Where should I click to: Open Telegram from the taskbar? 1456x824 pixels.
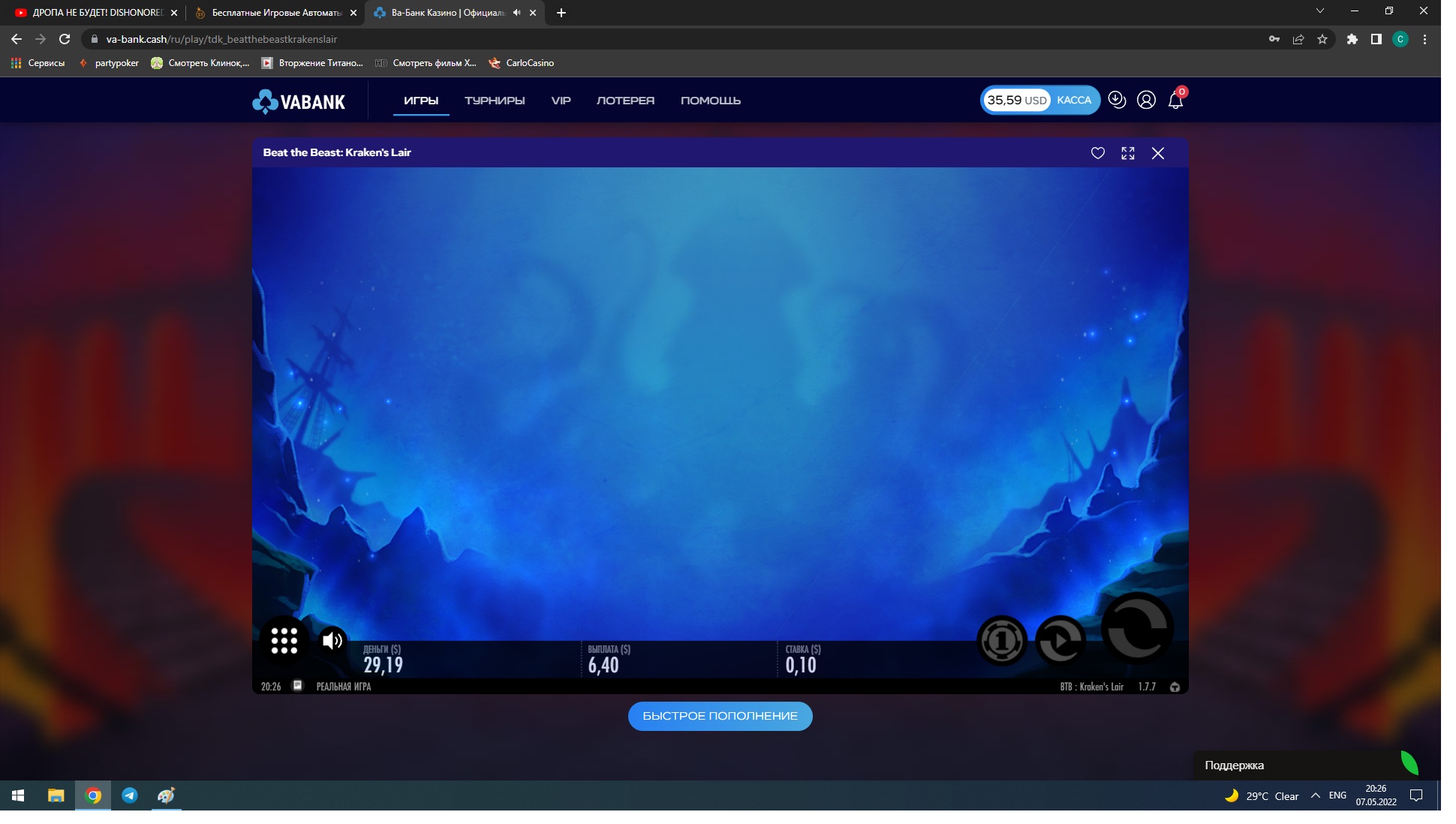[x=130, y=795]
